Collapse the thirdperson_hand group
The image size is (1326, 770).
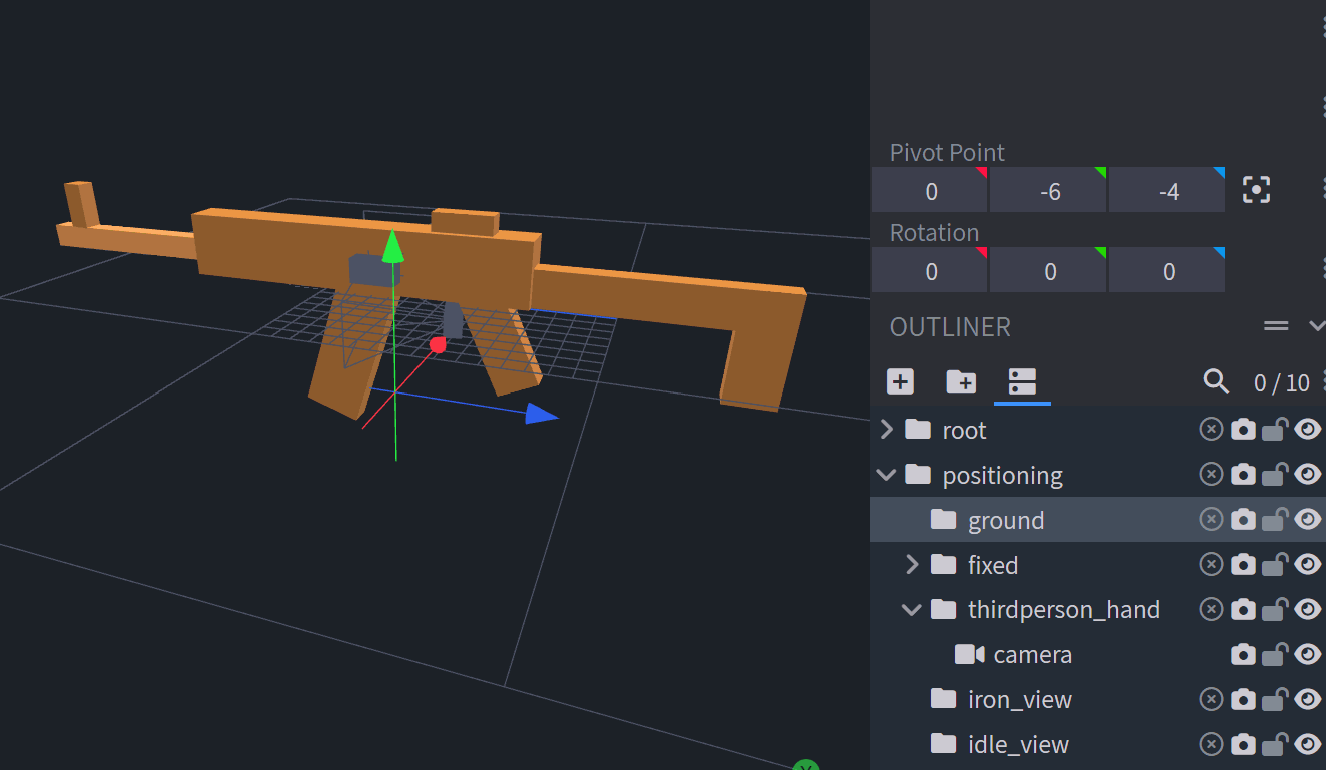coord(911,610)
